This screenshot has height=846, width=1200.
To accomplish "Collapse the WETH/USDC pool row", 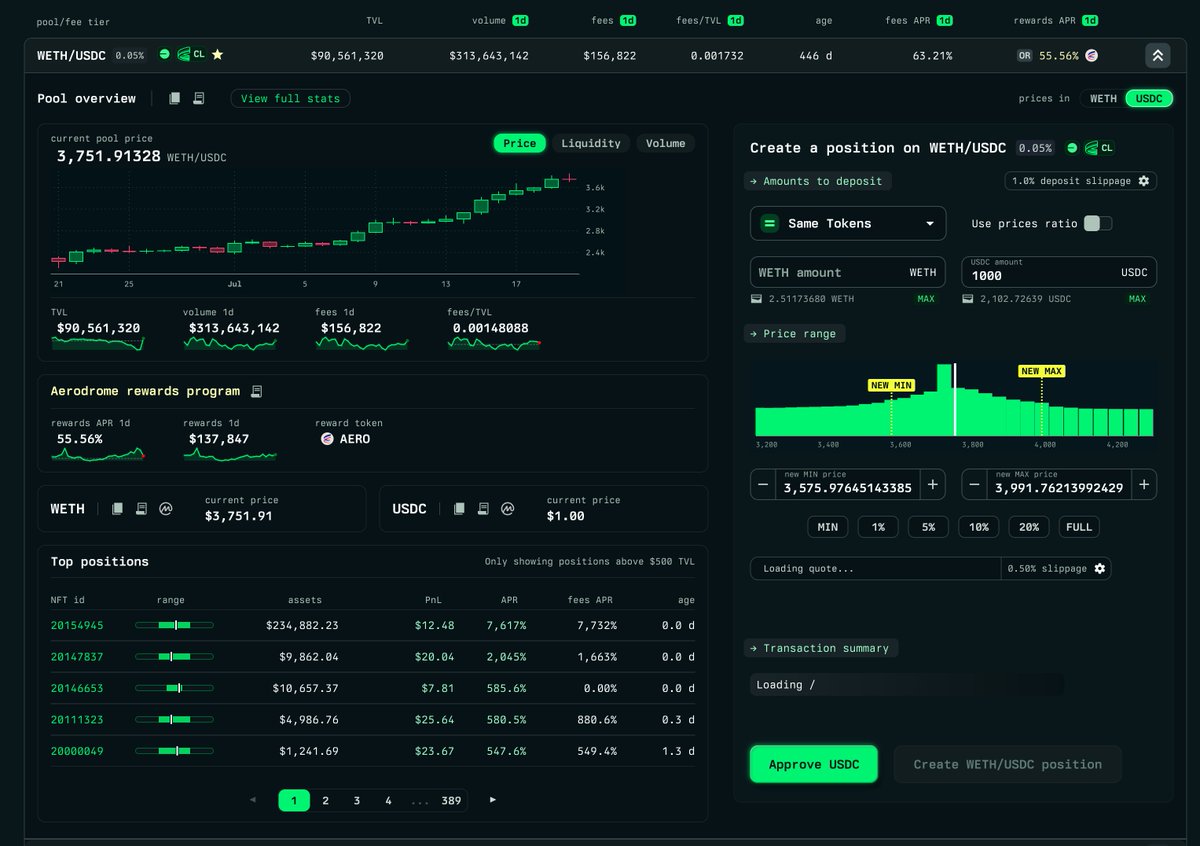I will pyautogui.click(x=1157, y=56).
